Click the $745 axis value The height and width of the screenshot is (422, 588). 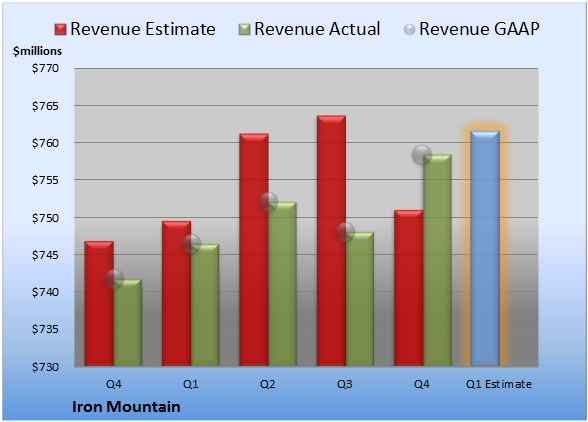45,255
